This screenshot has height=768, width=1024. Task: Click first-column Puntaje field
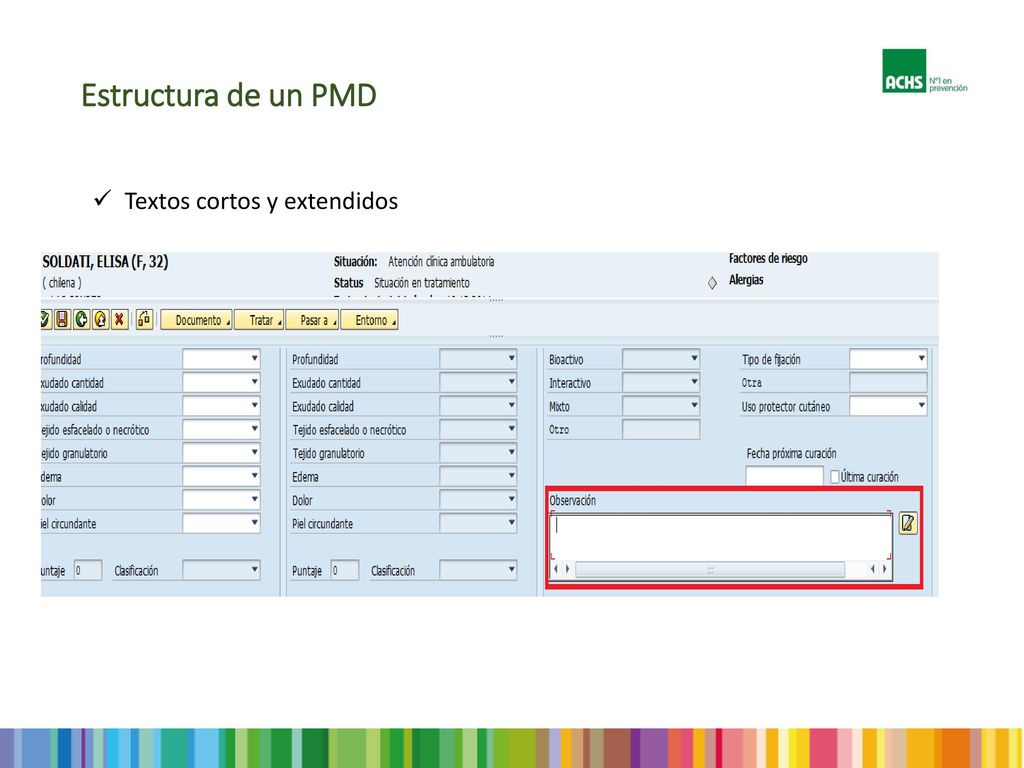[x=88, y=571]
